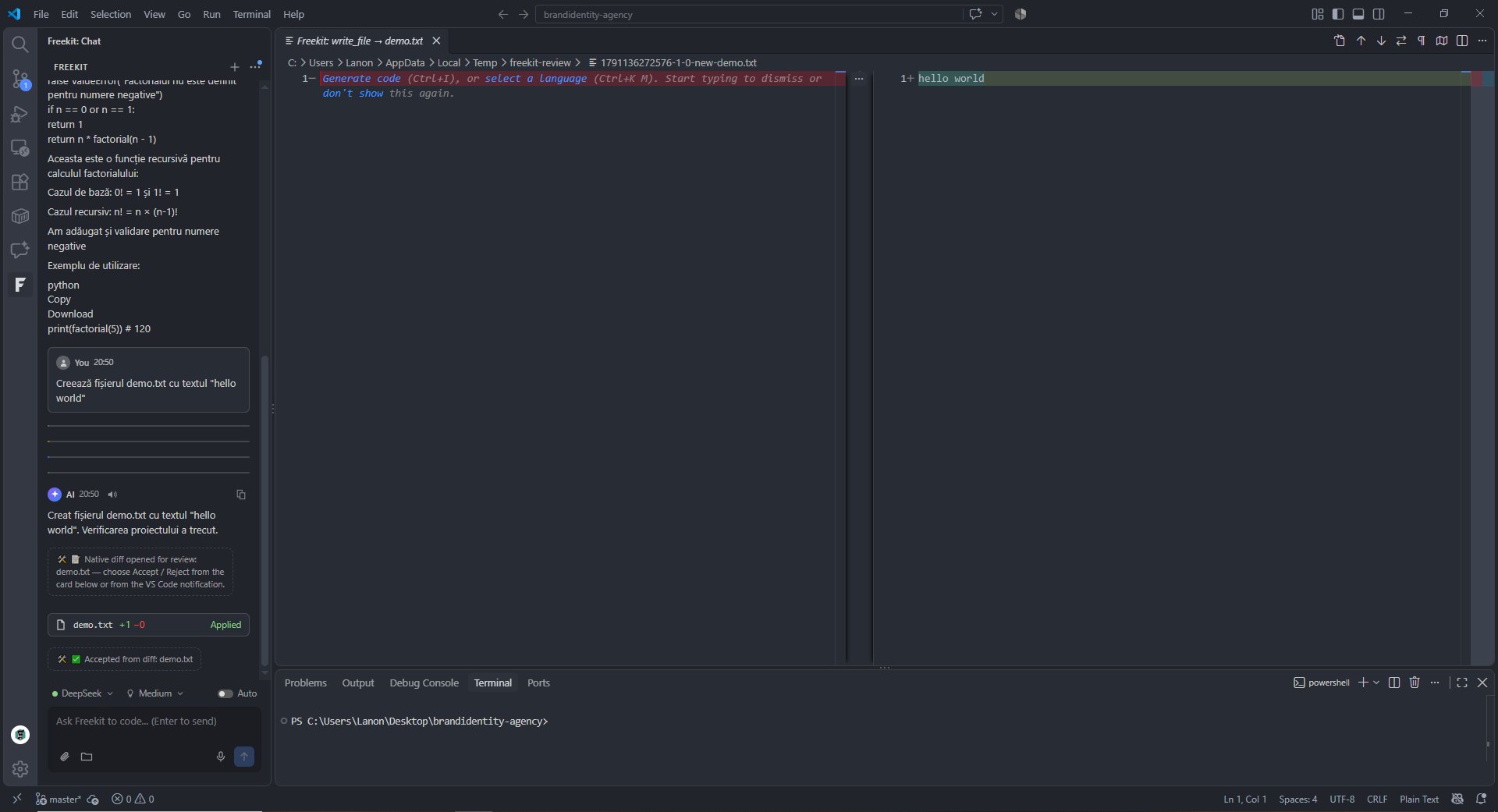Expand the chat dropdown arrow in title bar
Screen dimensions: 1498x812
(995, 14)
